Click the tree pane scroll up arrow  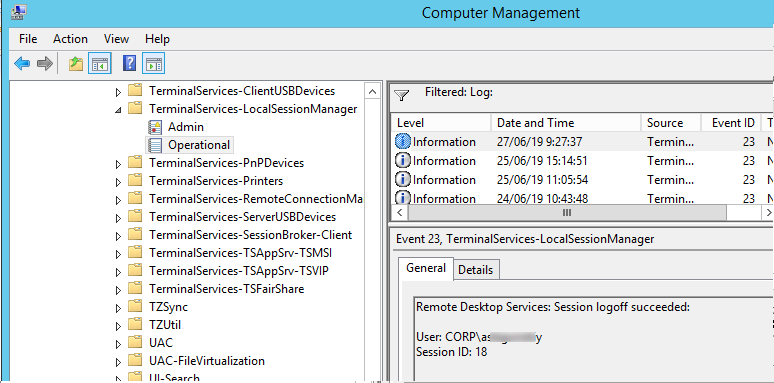tap(373, 91)
